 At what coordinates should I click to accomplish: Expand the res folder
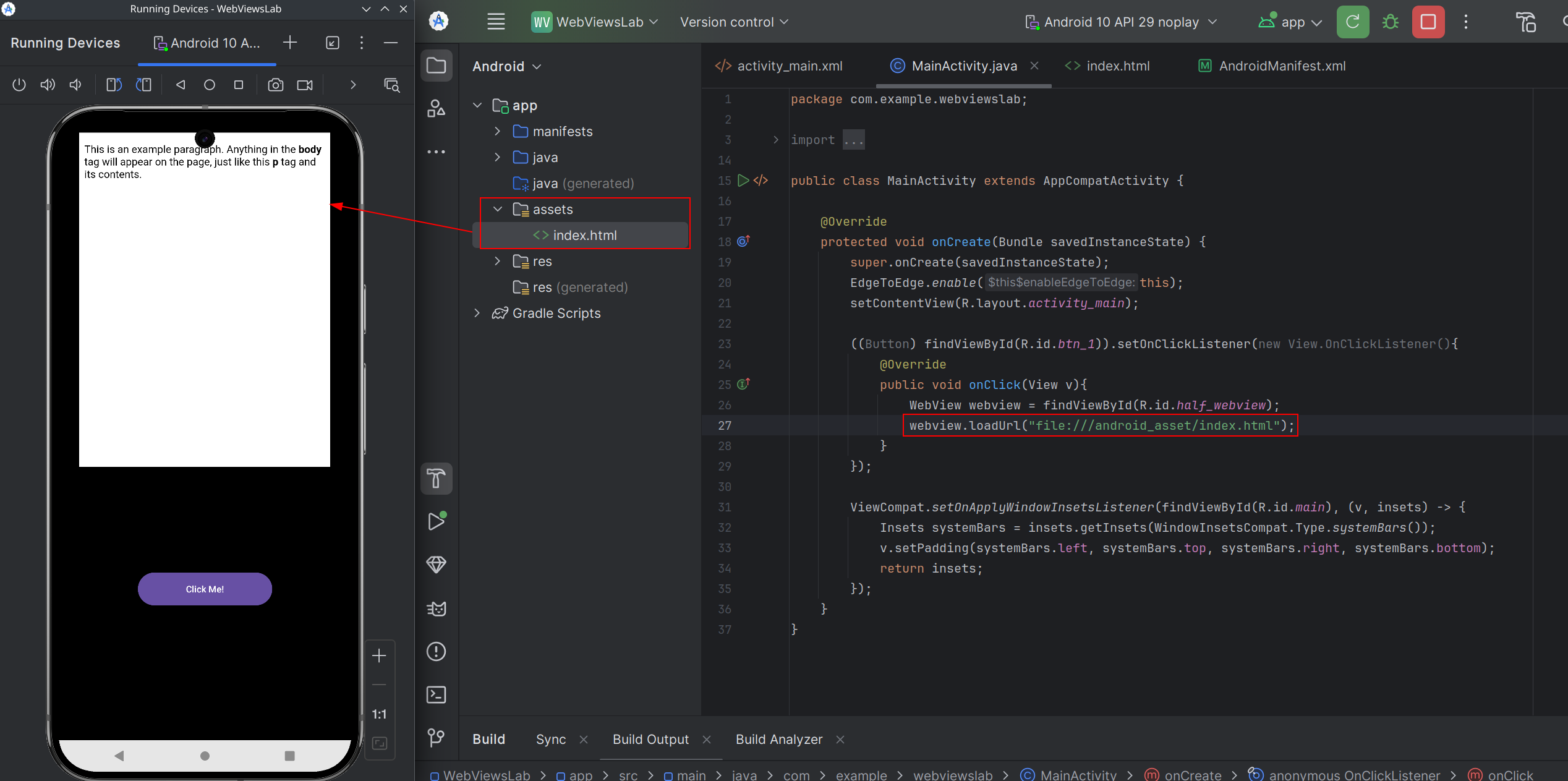[x=498, y=261]
